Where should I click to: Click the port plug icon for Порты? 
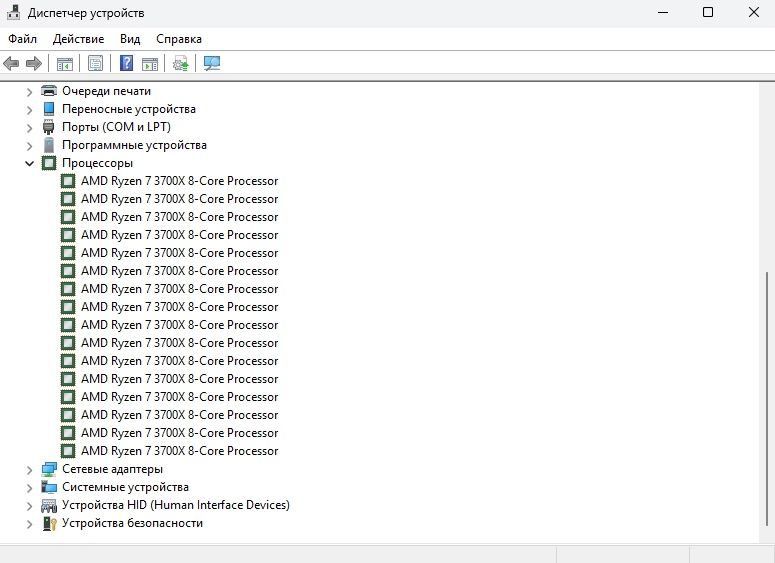point(48,127)
